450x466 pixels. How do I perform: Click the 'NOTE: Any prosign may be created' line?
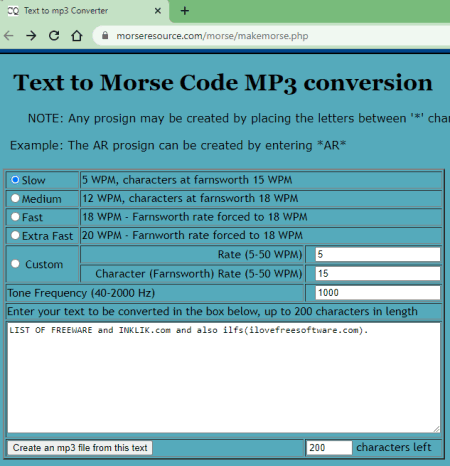[239, 118]
